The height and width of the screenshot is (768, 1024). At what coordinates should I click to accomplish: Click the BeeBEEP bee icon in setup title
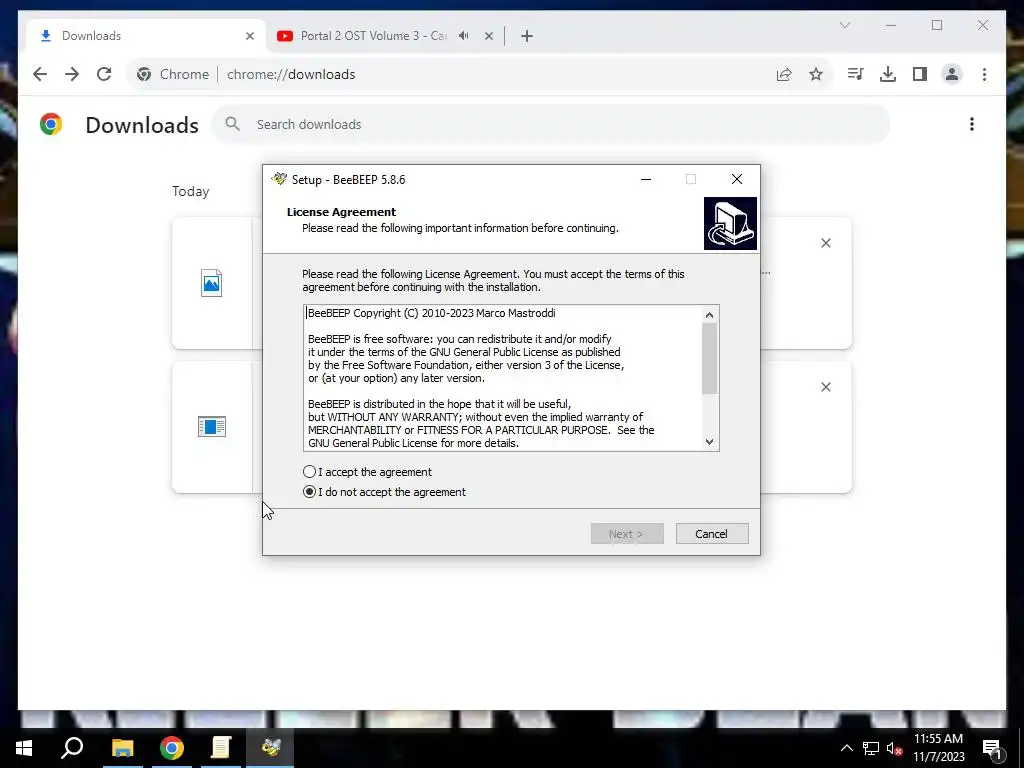280,179
